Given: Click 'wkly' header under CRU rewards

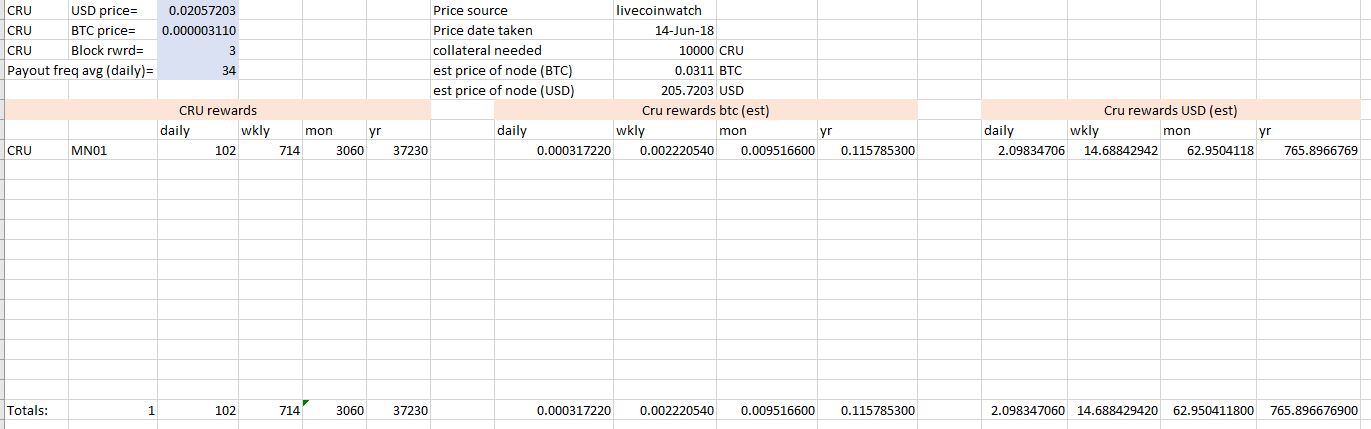Looking at the screenshot, I should click(x=271, y=130).
